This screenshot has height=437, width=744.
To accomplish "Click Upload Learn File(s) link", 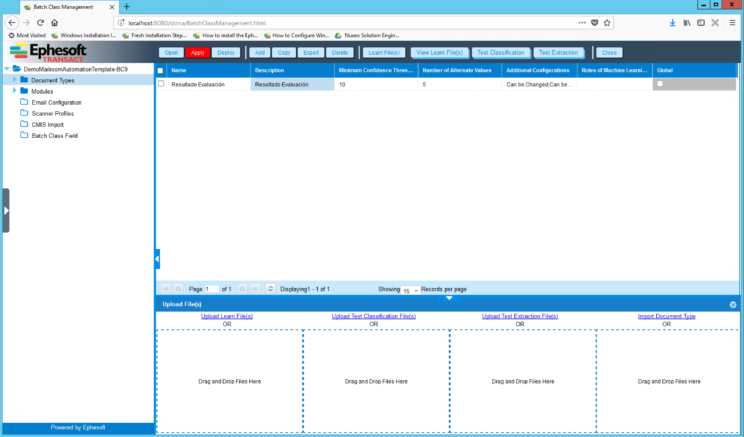I will (x=227, y=316).
